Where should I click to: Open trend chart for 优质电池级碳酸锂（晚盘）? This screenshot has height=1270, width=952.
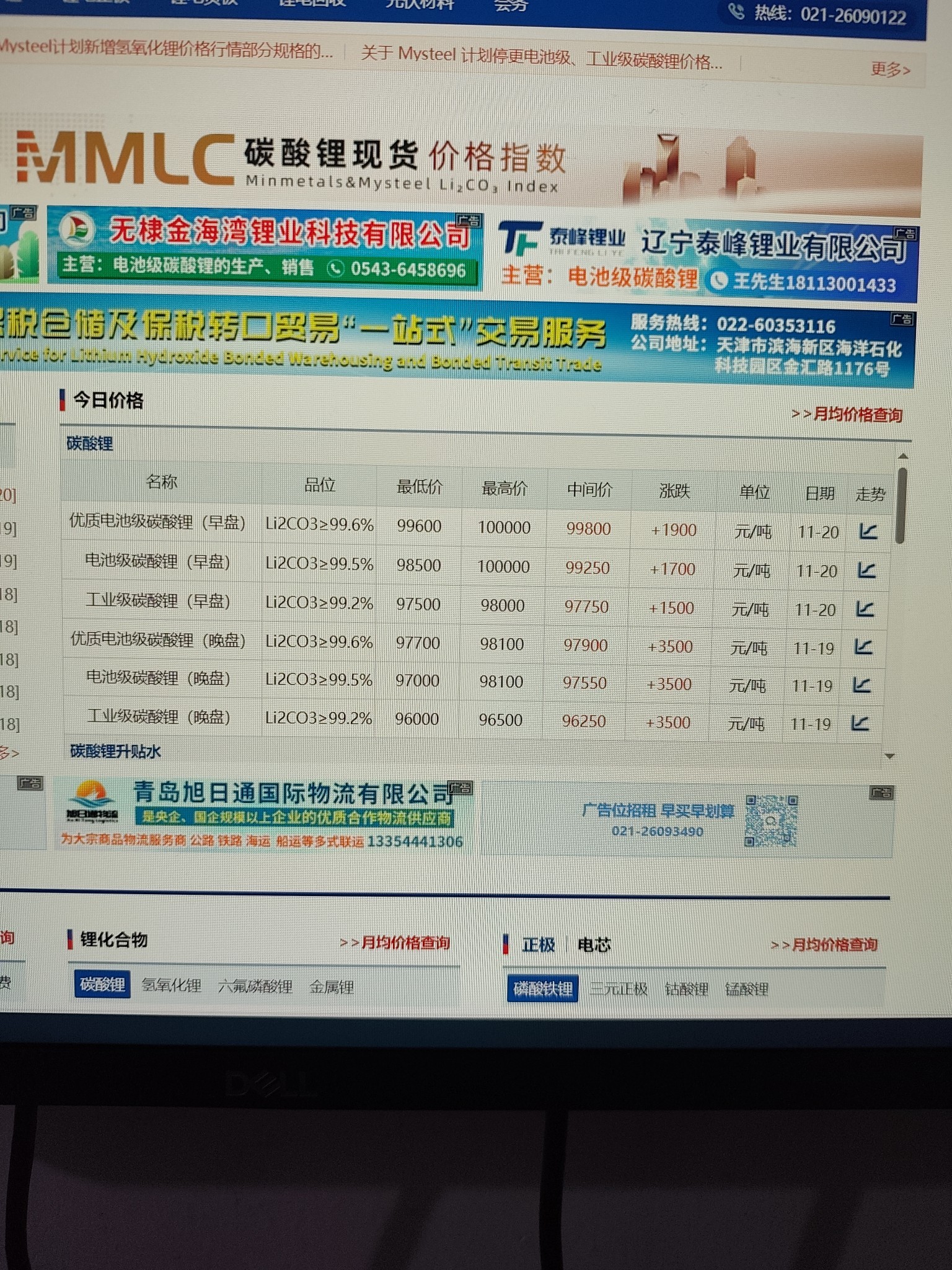pos(863,647)
